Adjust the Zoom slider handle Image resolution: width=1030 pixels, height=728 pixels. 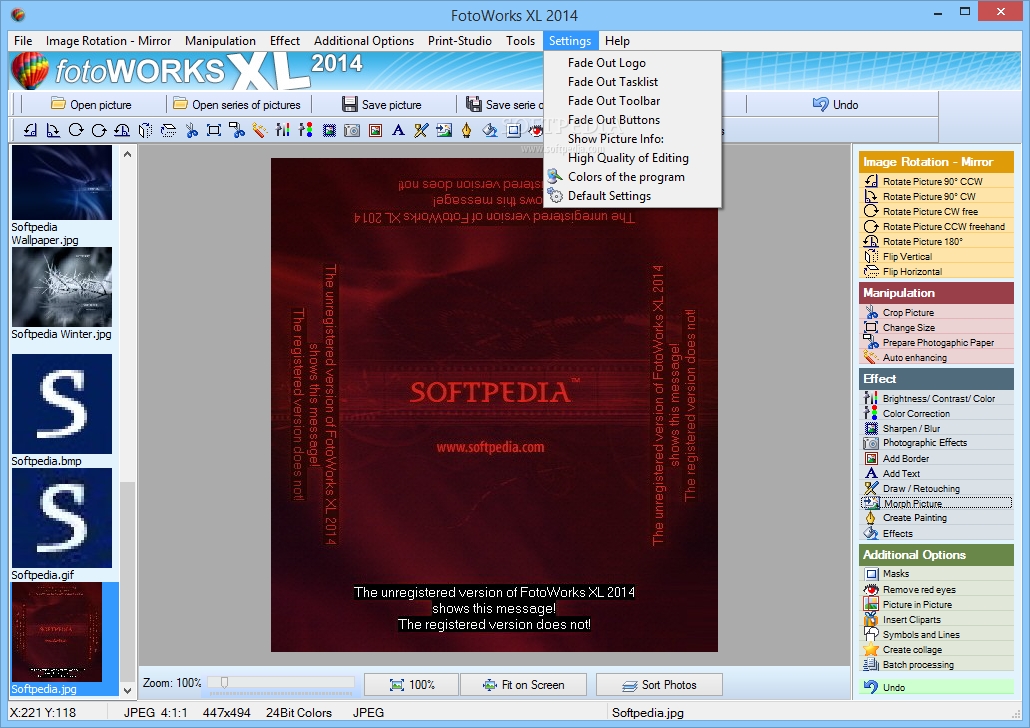point(225,683)
